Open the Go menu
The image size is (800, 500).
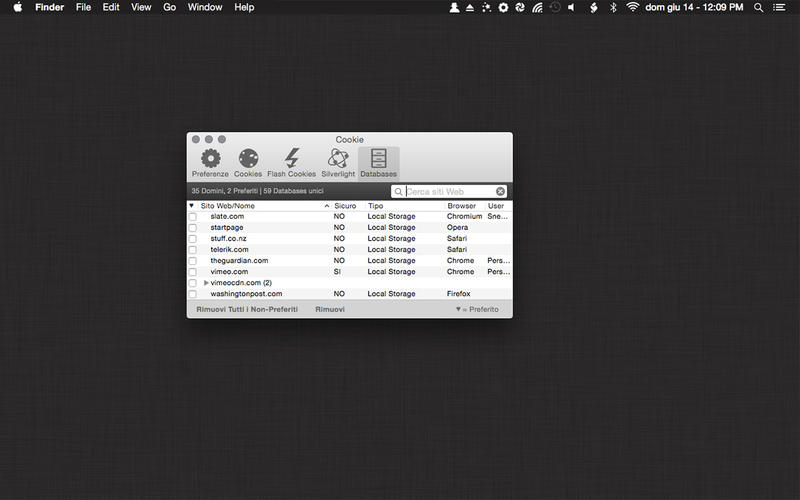(169, 7)
